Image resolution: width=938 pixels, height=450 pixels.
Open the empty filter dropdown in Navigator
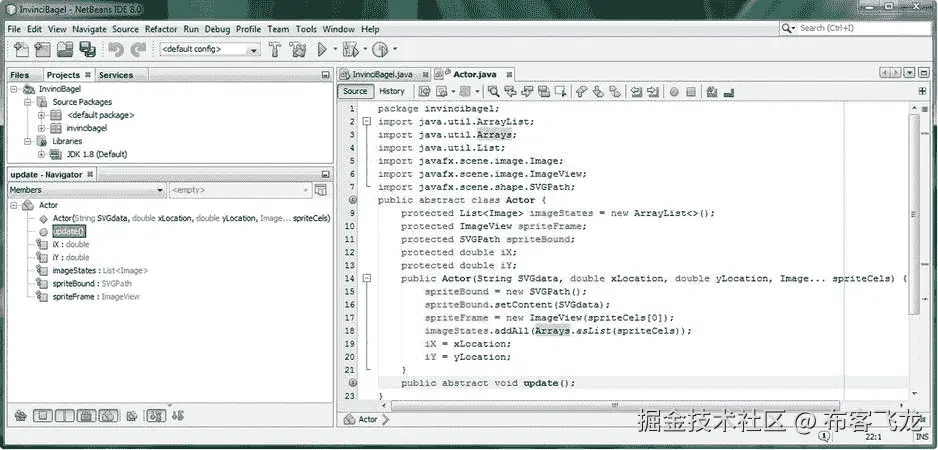[x=240, y=190]
